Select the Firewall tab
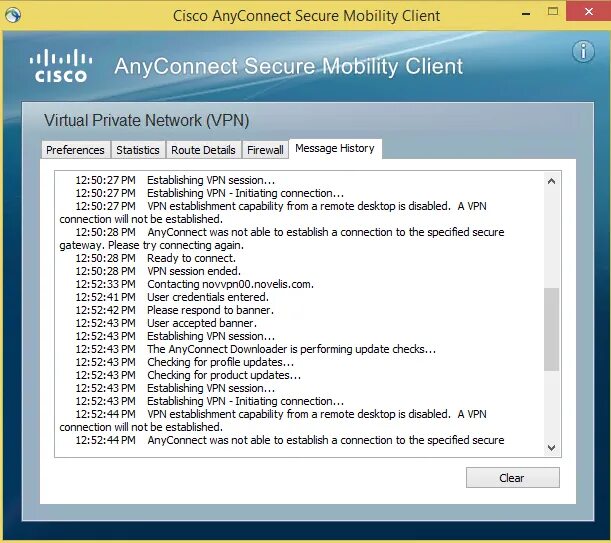 tap(266, 150)
